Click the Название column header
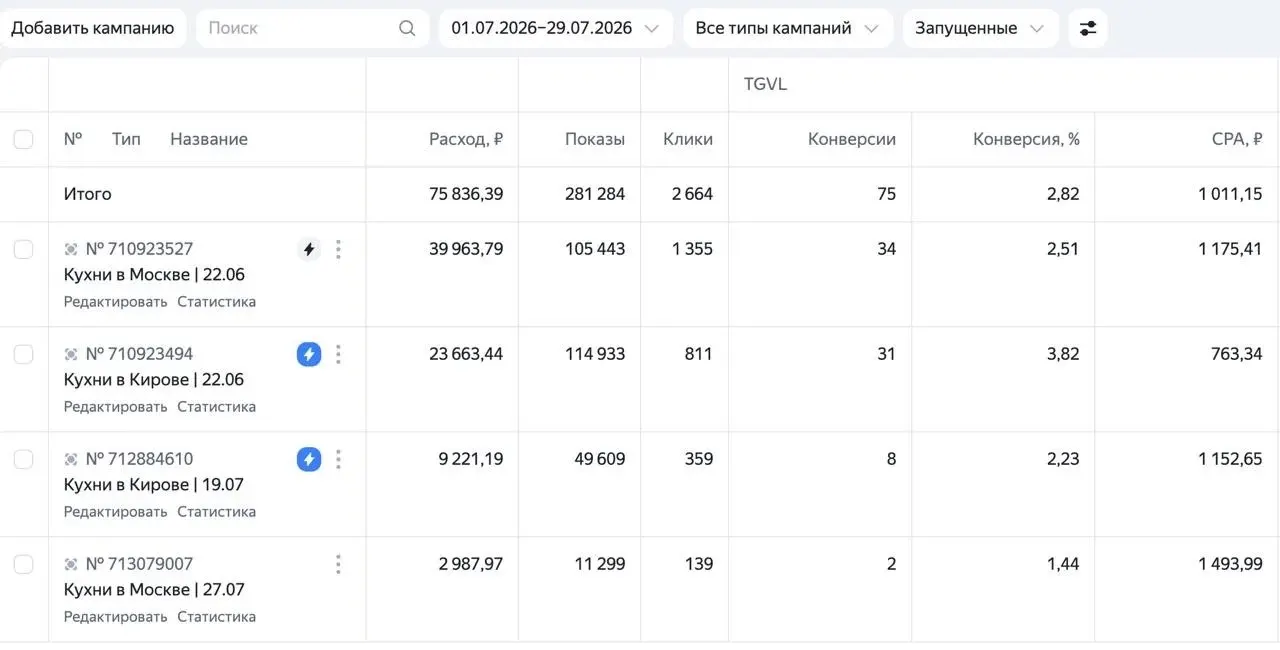 tap(209, 139)
